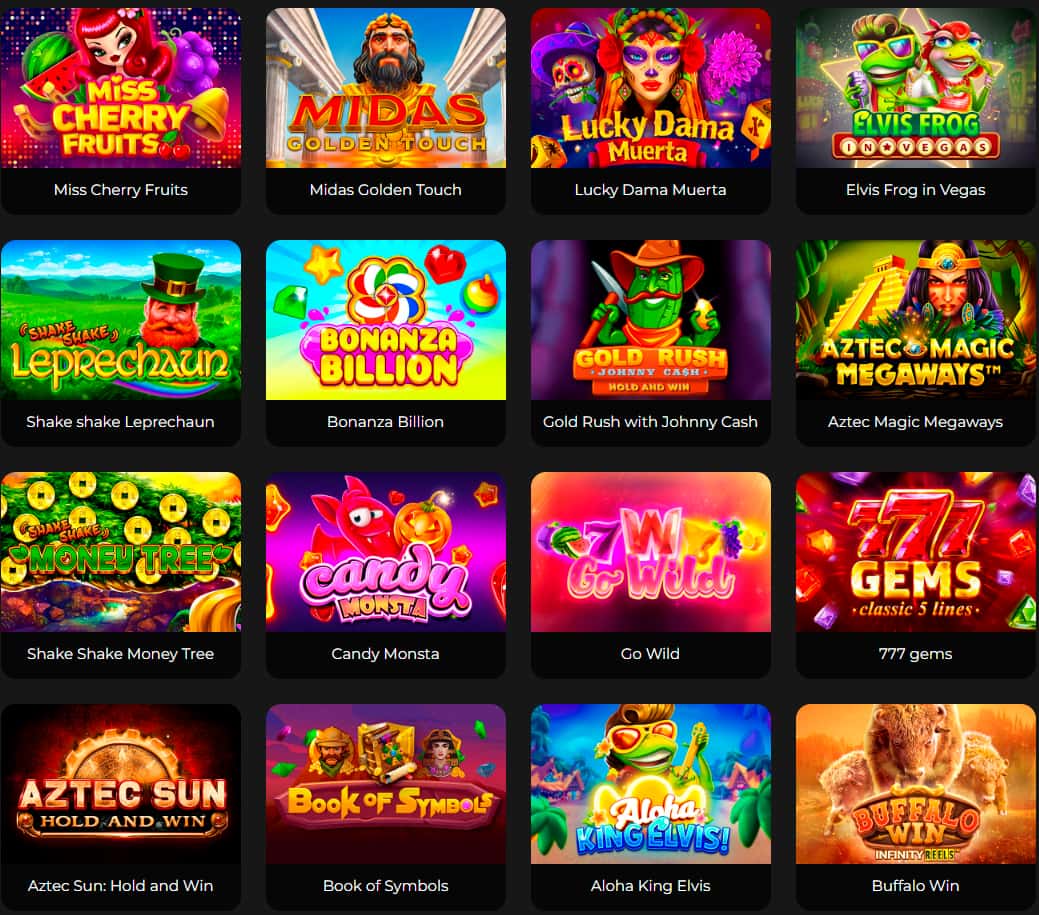Launch the Aloha King Elvis thumbnail
The image size is (1039, 915).
[x=651, y=784]
